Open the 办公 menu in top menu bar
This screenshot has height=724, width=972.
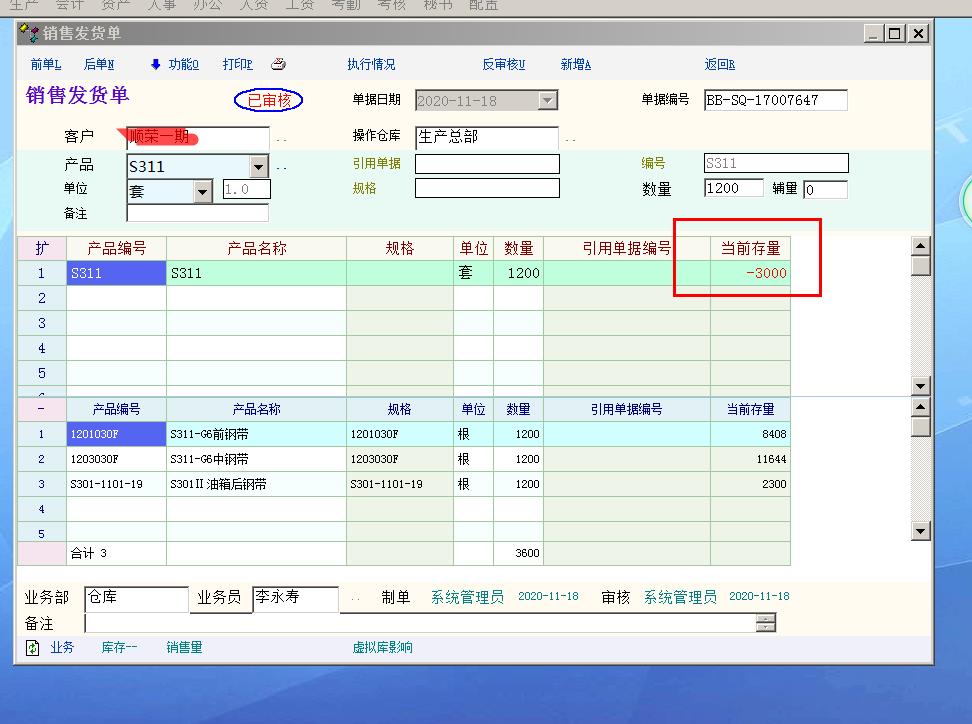[x=207, y=5]
